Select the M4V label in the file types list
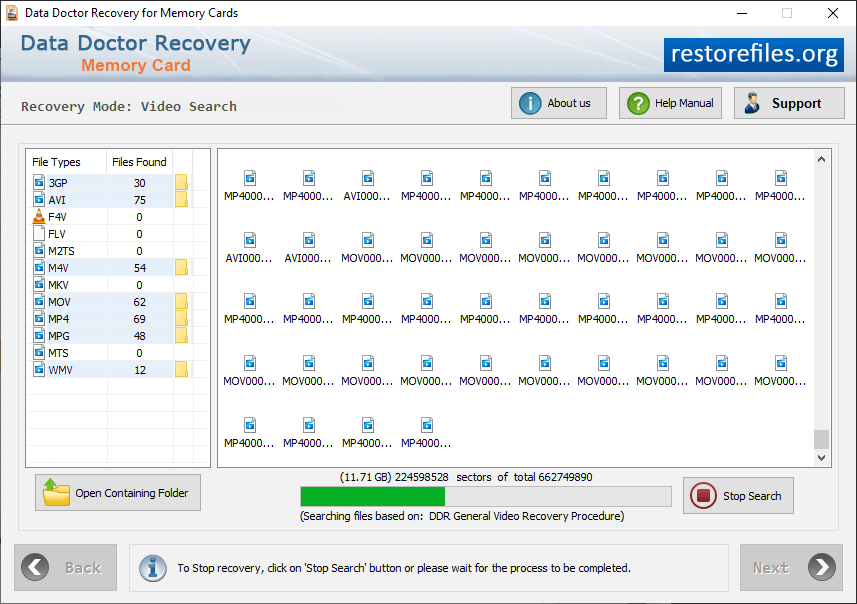This screenshot has width=857, height=604. 58,268
